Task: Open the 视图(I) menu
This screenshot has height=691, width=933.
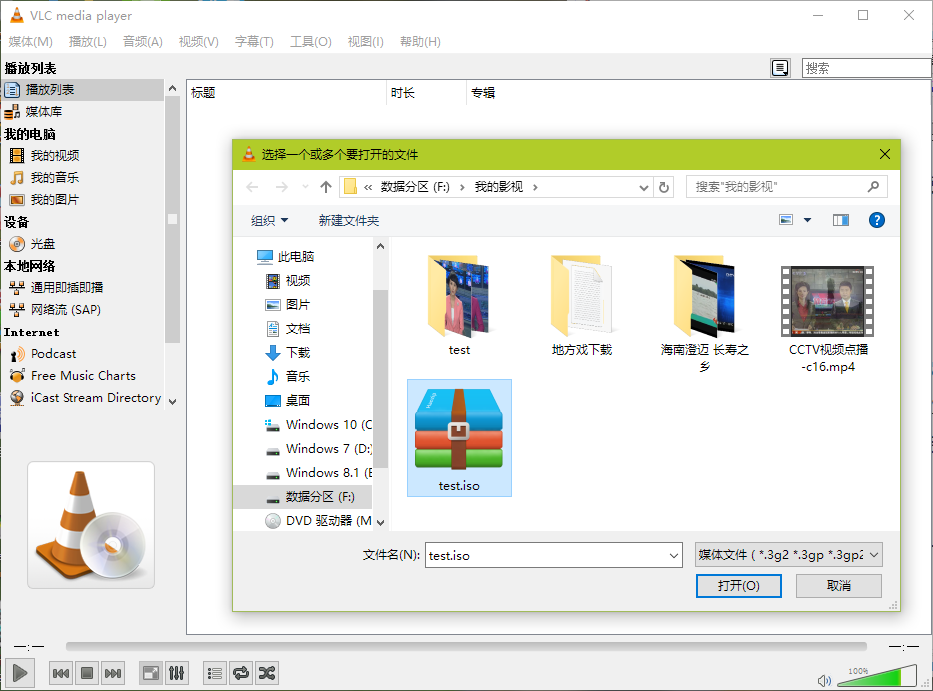Action: pos(365,42)
